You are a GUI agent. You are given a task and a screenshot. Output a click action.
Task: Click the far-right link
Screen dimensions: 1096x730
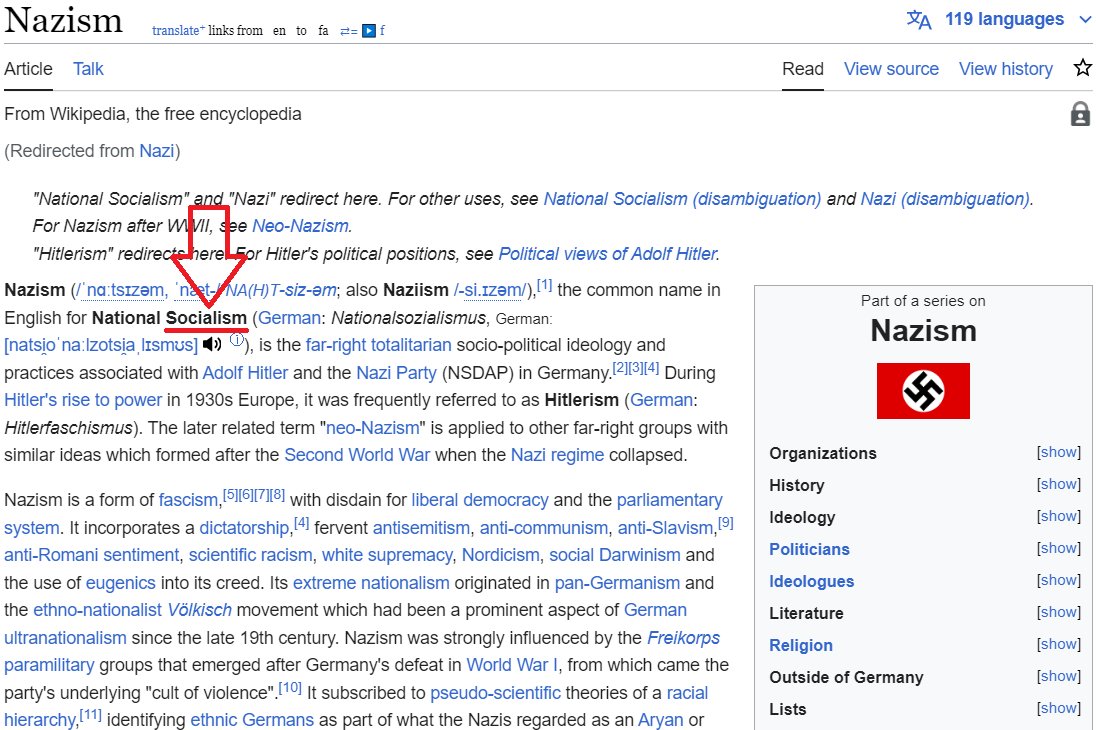coord(336,345)
